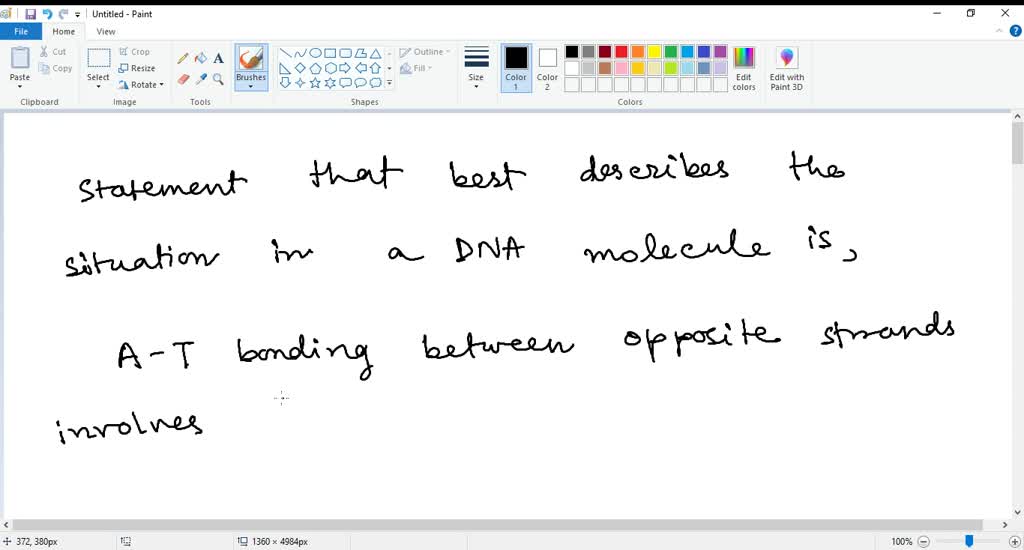
Task: Select the Pentagon shape
Action: click(315, 68)
